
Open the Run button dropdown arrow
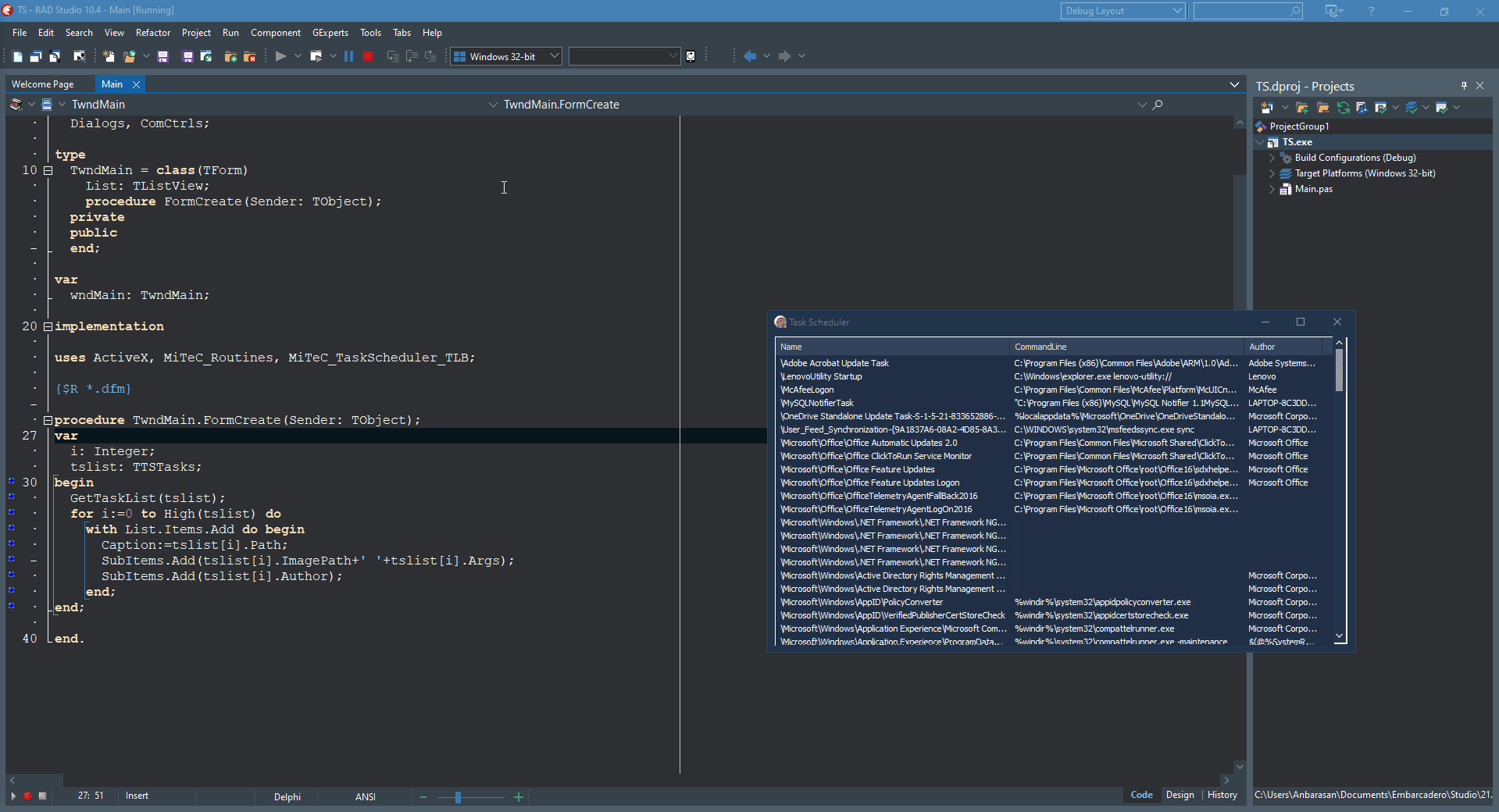[298, 56]
